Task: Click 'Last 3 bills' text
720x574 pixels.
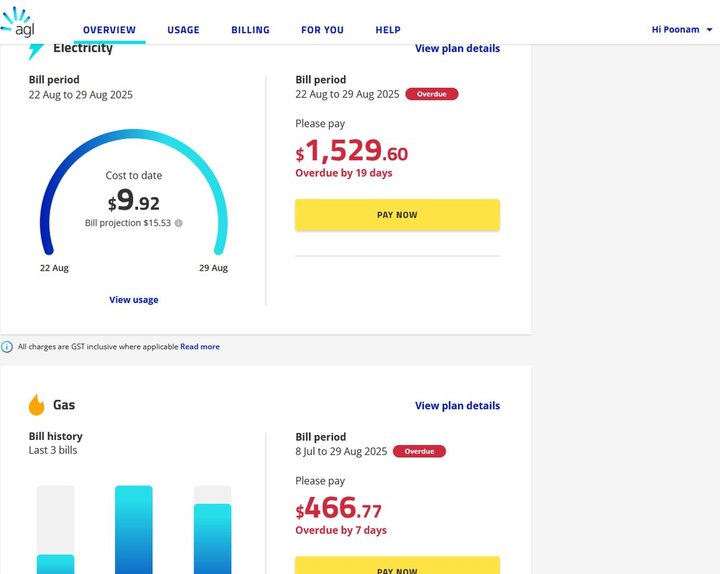Action: (x=53, y=450)
